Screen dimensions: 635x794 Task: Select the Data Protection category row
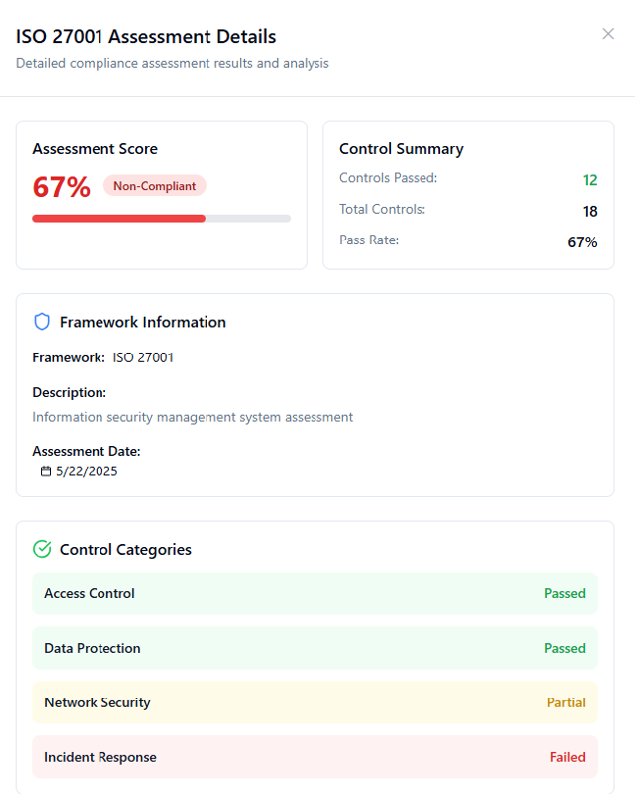click(x=315, y=648)
